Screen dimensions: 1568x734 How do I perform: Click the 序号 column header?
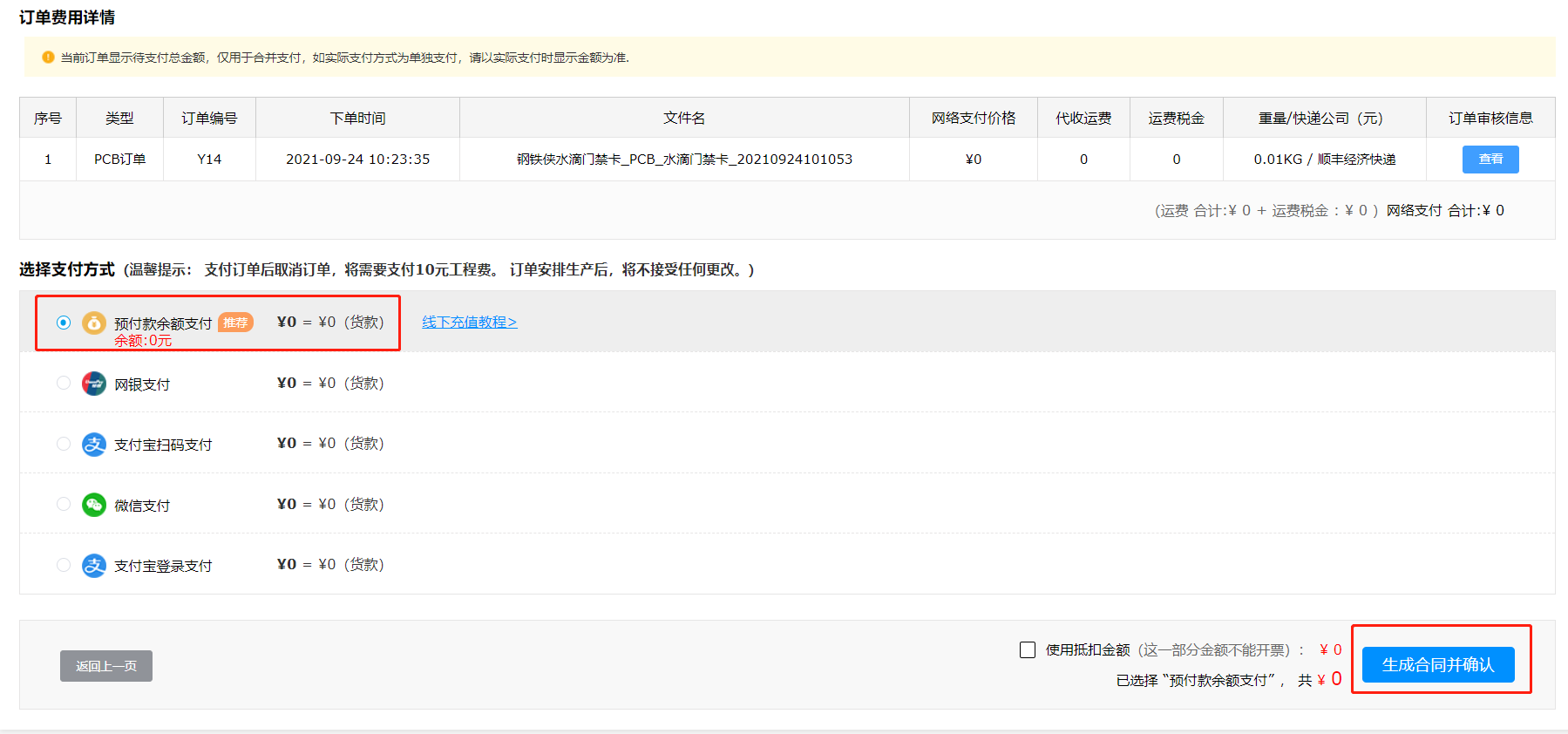tap(48, 118)
